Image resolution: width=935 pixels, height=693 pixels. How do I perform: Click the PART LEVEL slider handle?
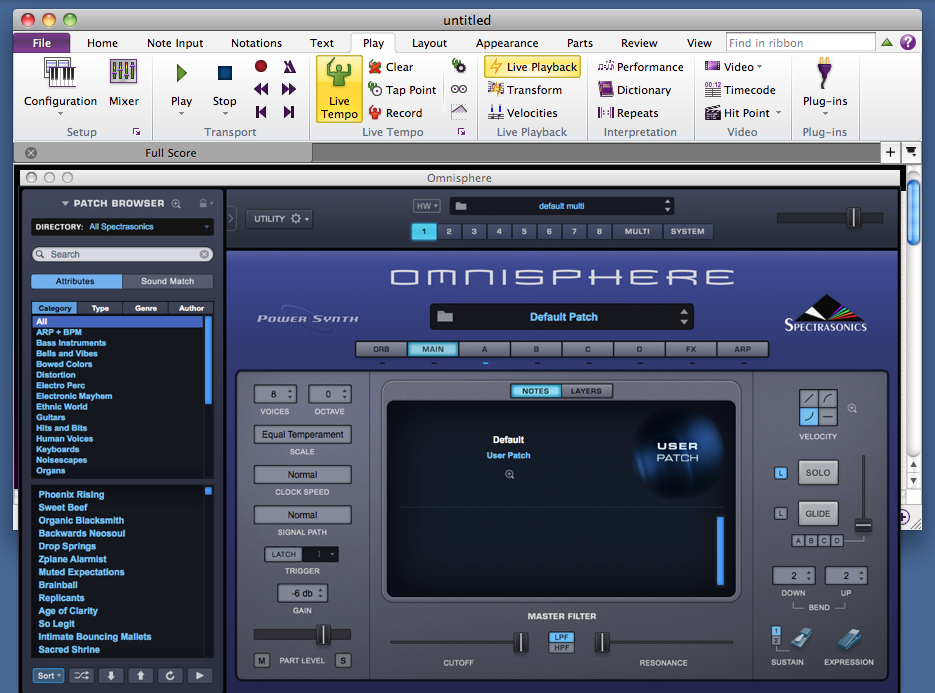tap(323, 634)
